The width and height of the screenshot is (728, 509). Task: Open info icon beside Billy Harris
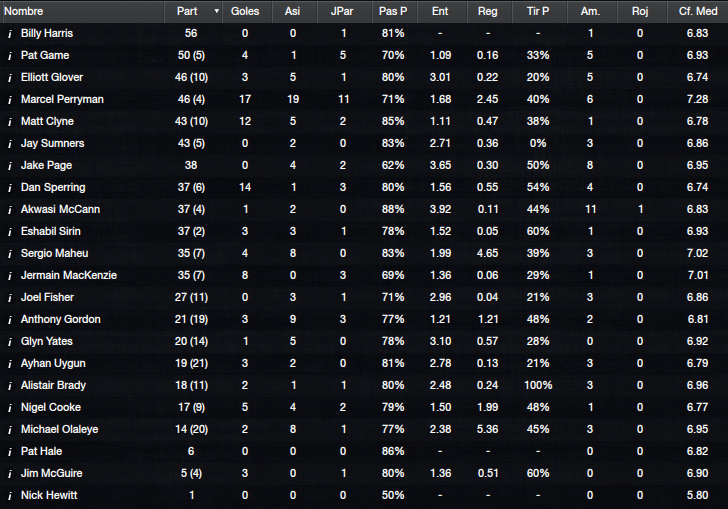10,34
